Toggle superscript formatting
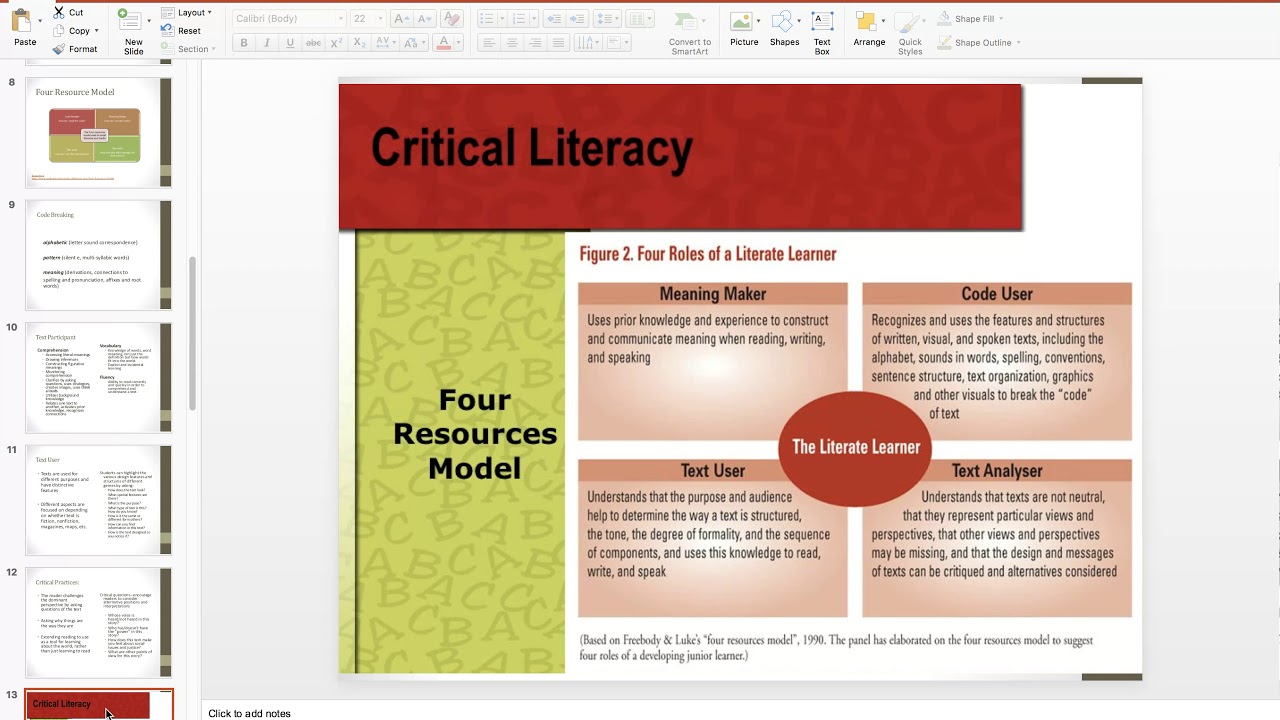This screenshot has width=1280, height=720. click(337, 43)
